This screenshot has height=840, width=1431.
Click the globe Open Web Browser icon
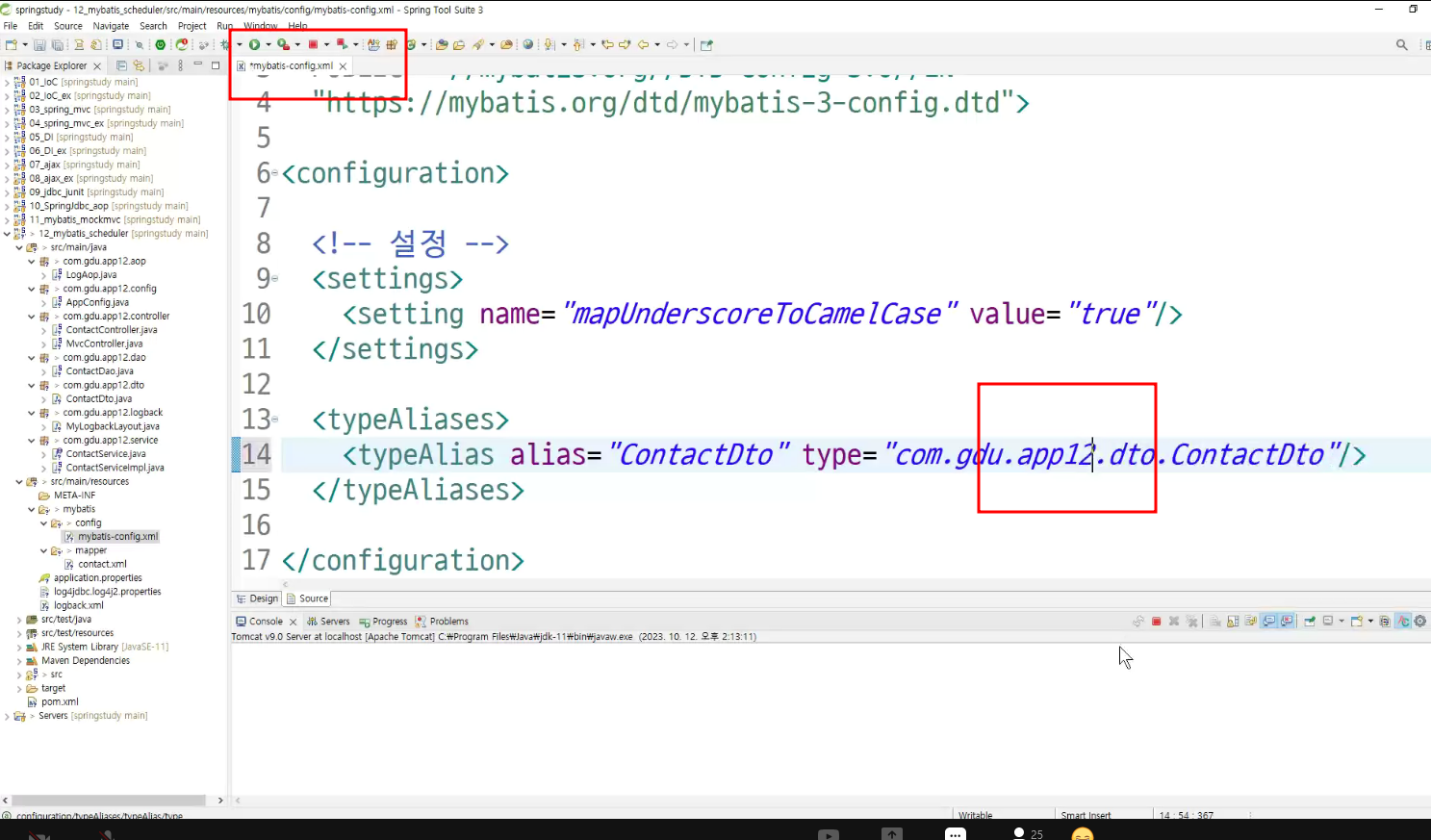point(527,44)
